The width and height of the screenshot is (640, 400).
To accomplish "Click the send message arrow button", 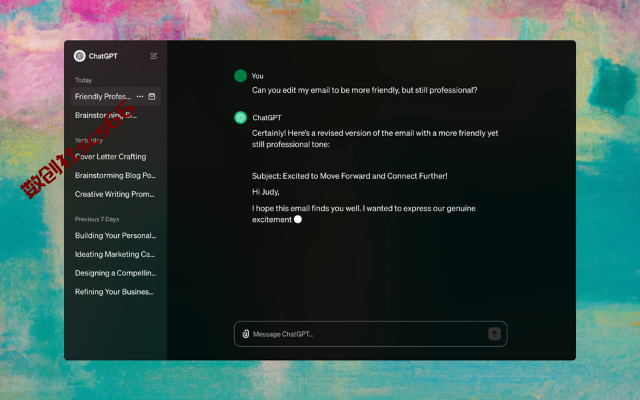I will (494, 334).
